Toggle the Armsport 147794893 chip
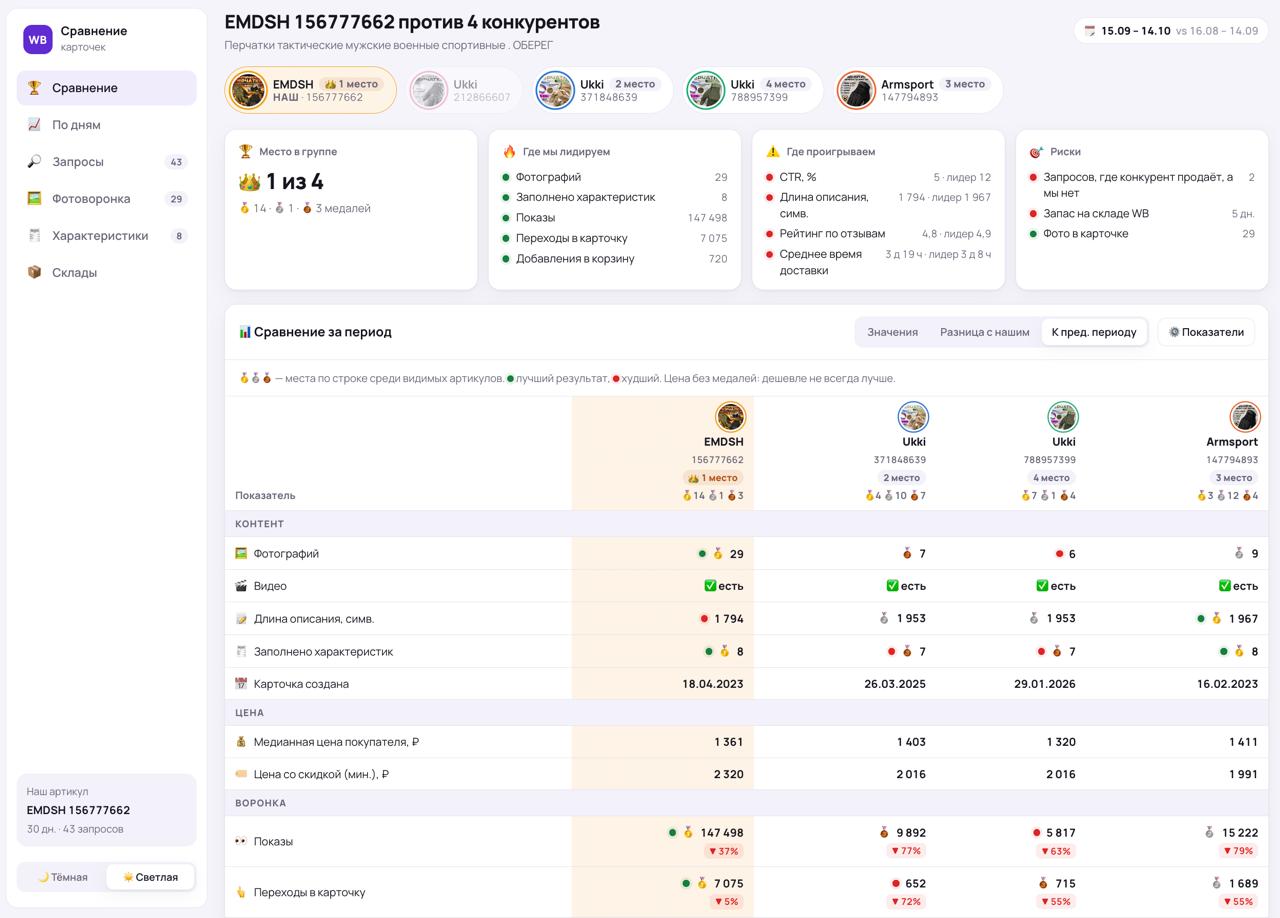 pos(917,90)
